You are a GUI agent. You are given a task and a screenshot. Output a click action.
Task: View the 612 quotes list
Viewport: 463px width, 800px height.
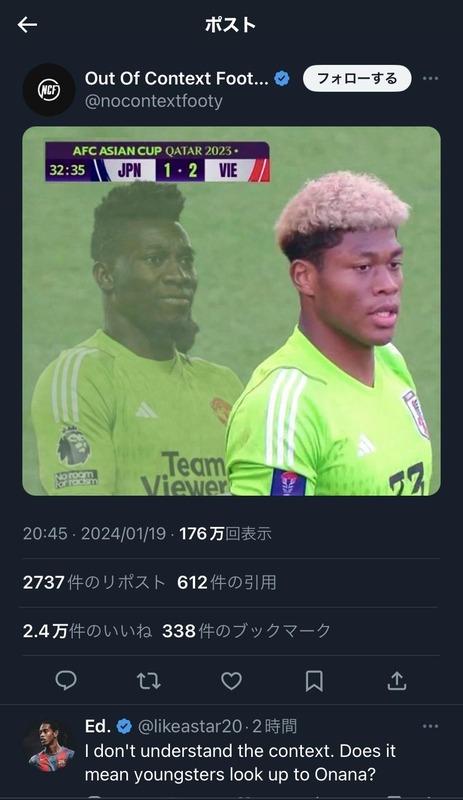click(x=227, y=582)
